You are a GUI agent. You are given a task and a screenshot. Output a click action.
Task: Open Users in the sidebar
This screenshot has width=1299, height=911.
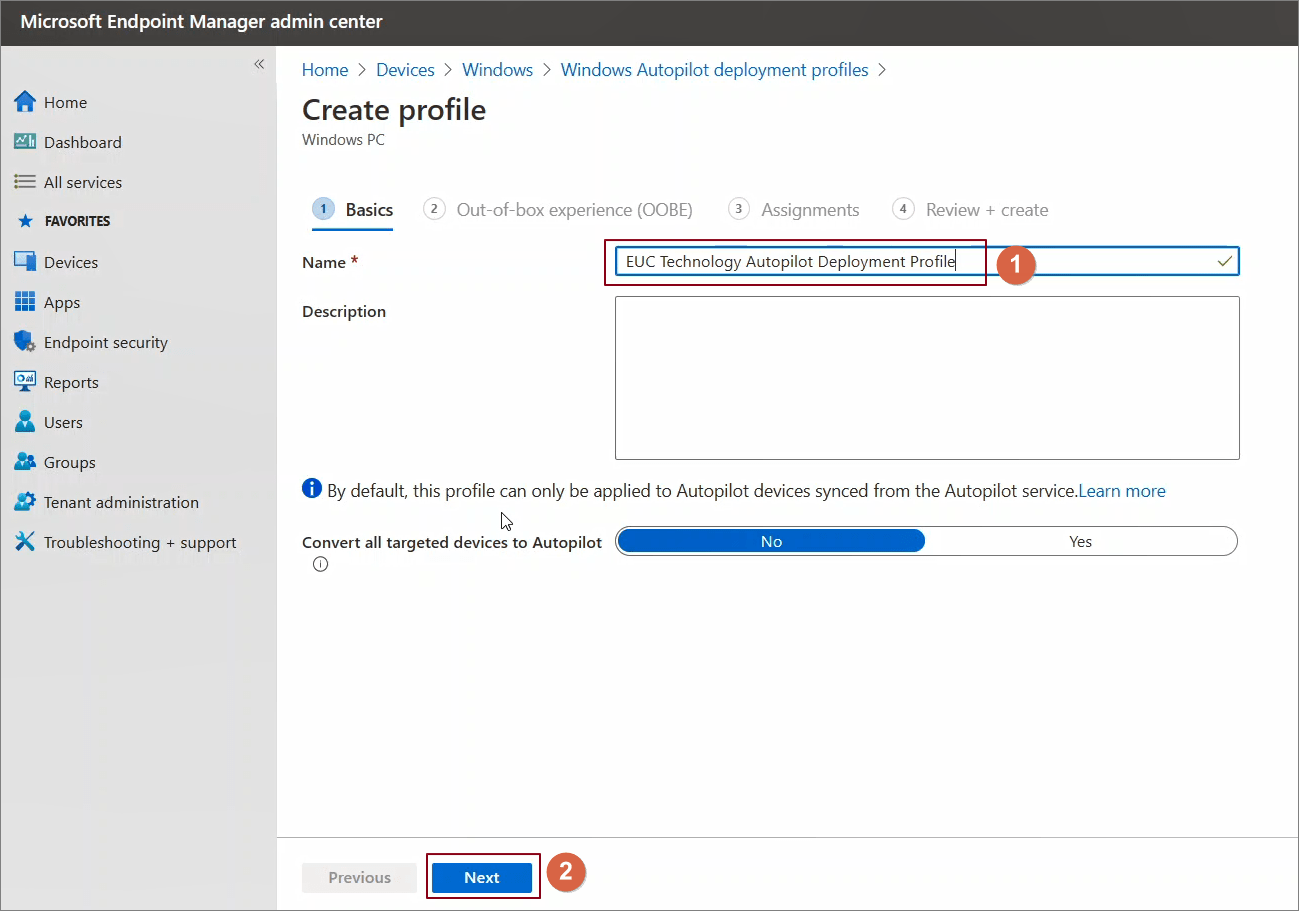pyautogui.click(x=63, y=422)
